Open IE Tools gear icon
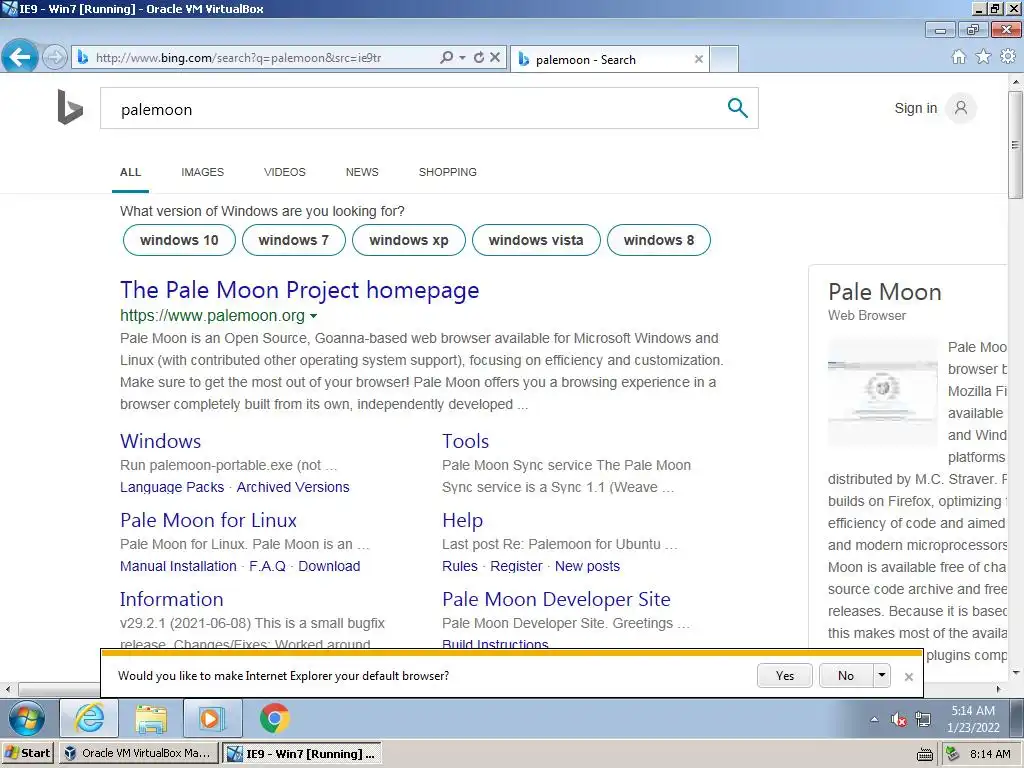The width and height of the screenshot is (1024, 768). [x=1008, y=57]
